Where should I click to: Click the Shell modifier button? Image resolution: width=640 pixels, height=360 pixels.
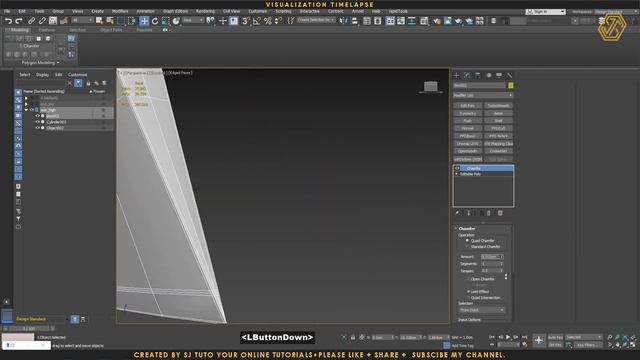(x=498, y=121)
